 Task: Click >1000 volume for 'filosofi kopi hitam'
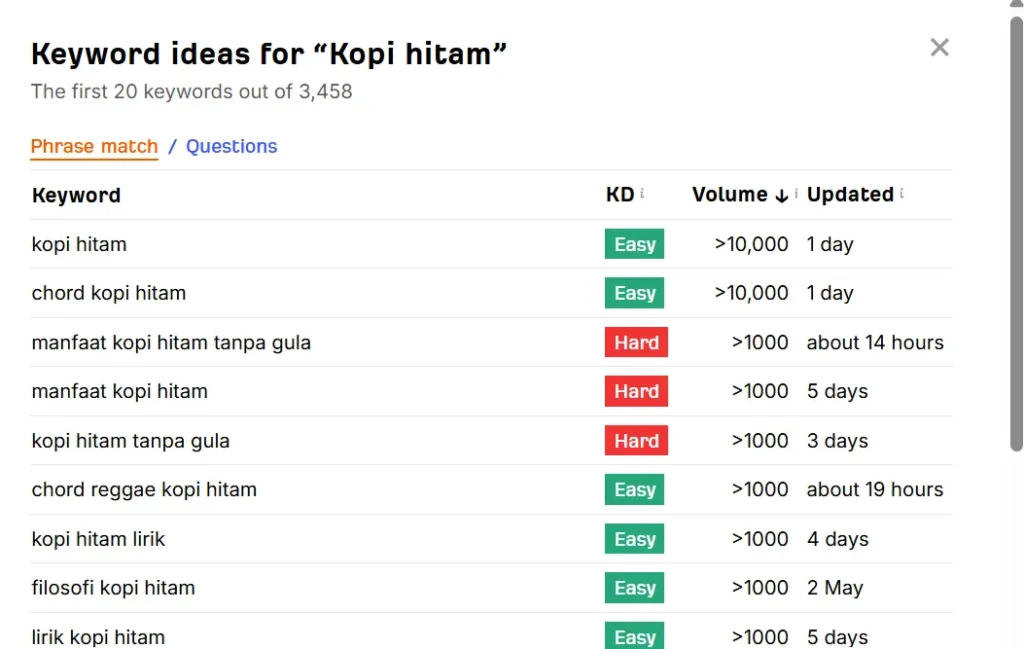(760, 588)
